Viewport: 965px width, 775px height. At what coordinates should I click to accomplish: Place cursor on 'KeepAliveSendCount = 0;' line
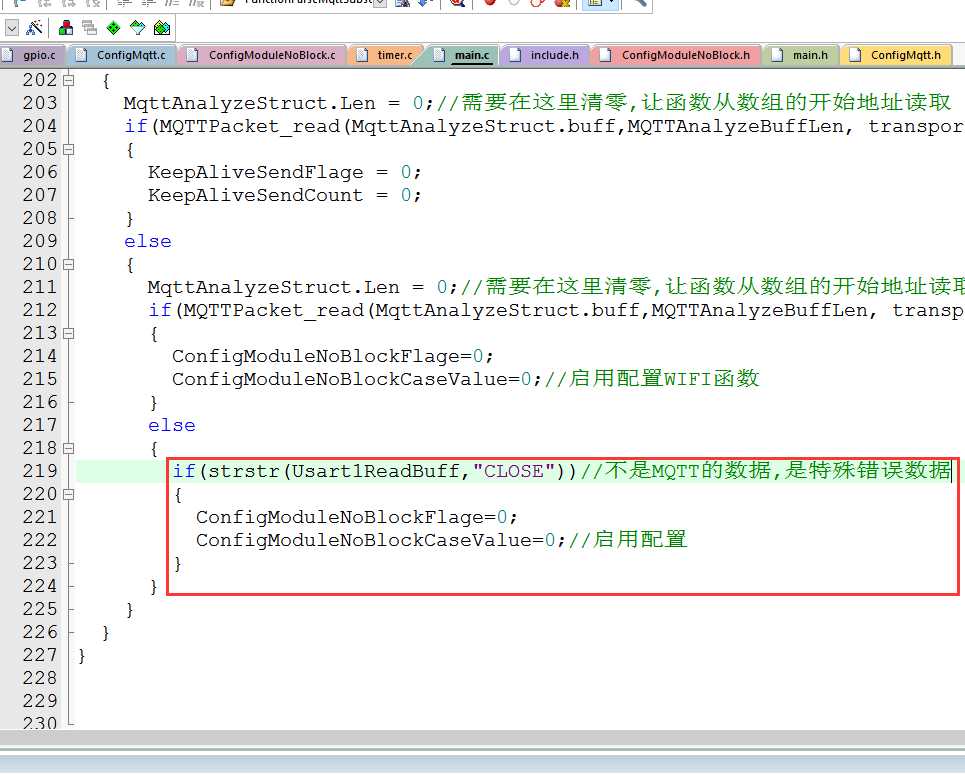click(285, 195)
